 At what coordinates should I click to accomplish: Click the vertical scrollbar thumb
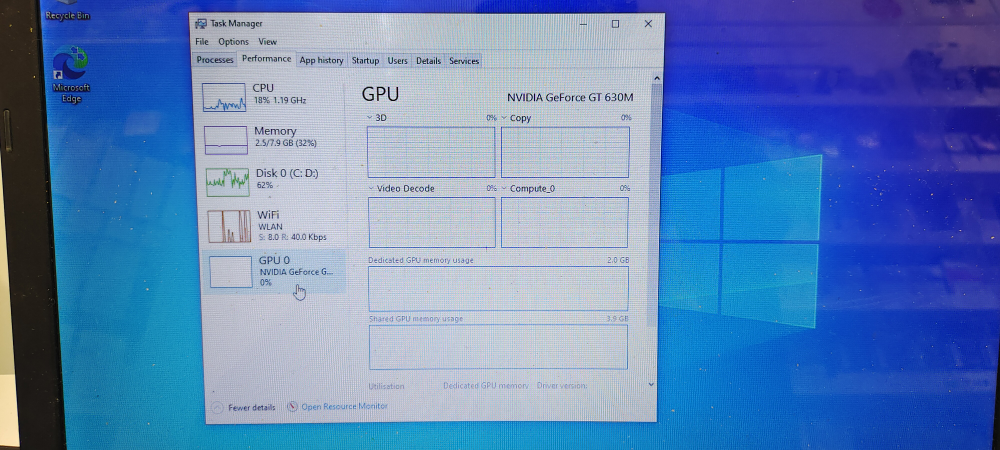click(655, 204)
